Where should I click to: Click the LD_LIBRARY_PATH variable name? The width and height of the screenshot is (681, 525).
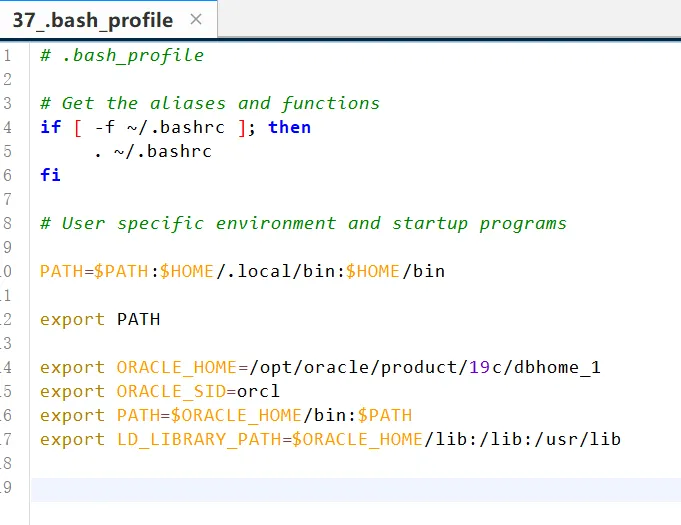199,439
